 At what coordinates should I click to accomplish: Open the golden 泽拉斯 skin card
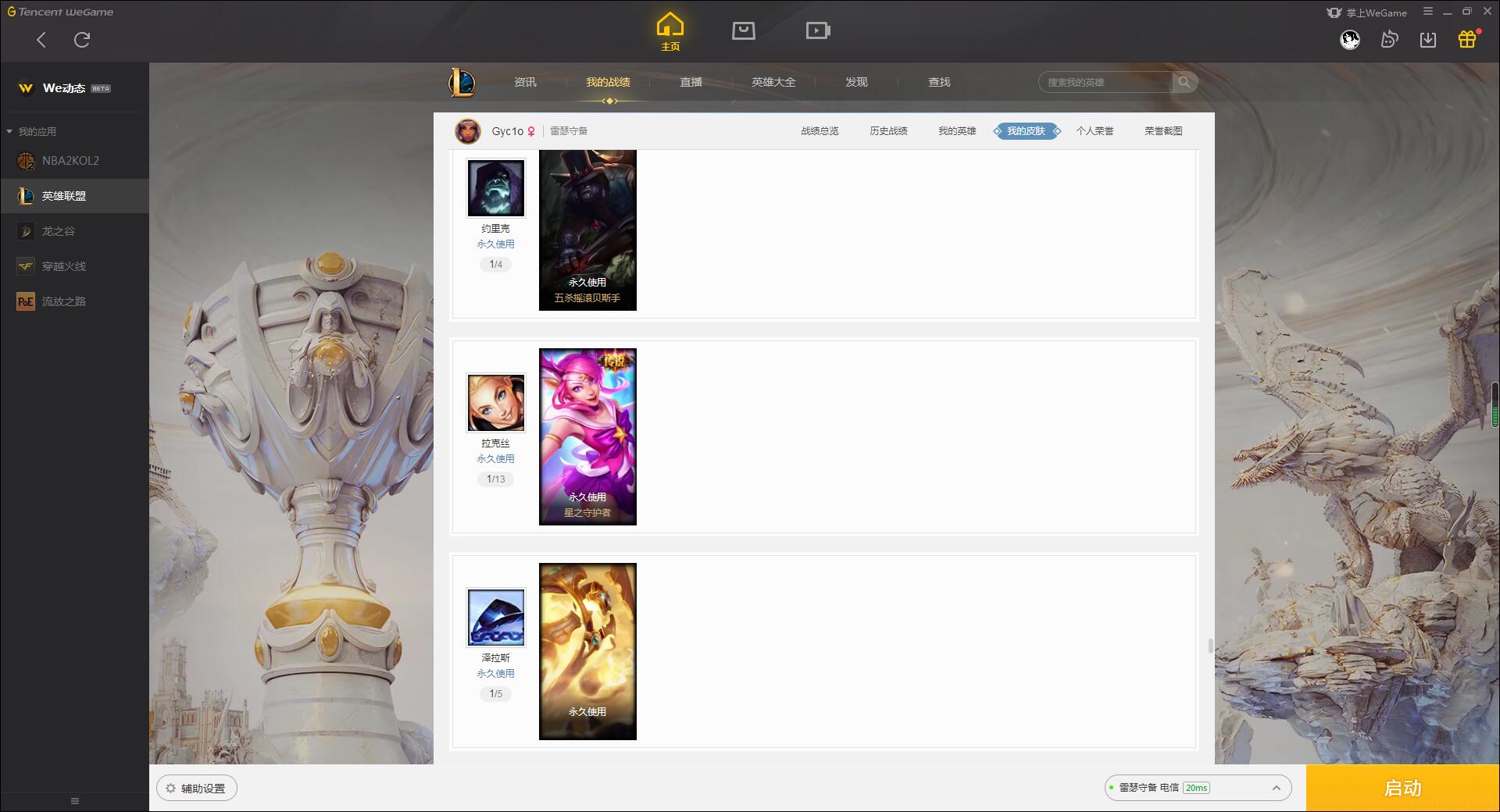coord(587,651)
